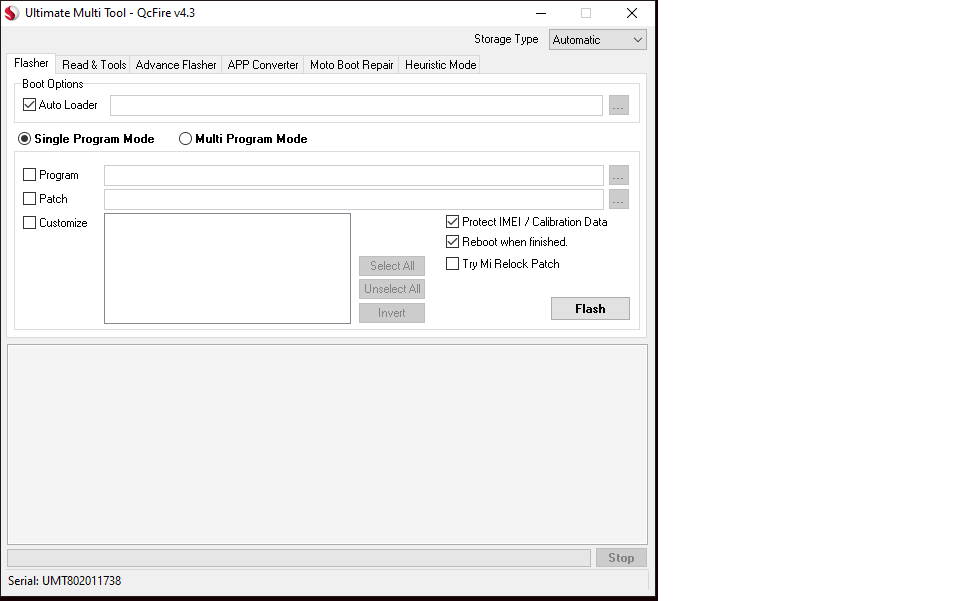Screen dimensions: 960x601
Task: Disable Protect IMEI / Calibration Data
Action: click(x=452, y=222)
